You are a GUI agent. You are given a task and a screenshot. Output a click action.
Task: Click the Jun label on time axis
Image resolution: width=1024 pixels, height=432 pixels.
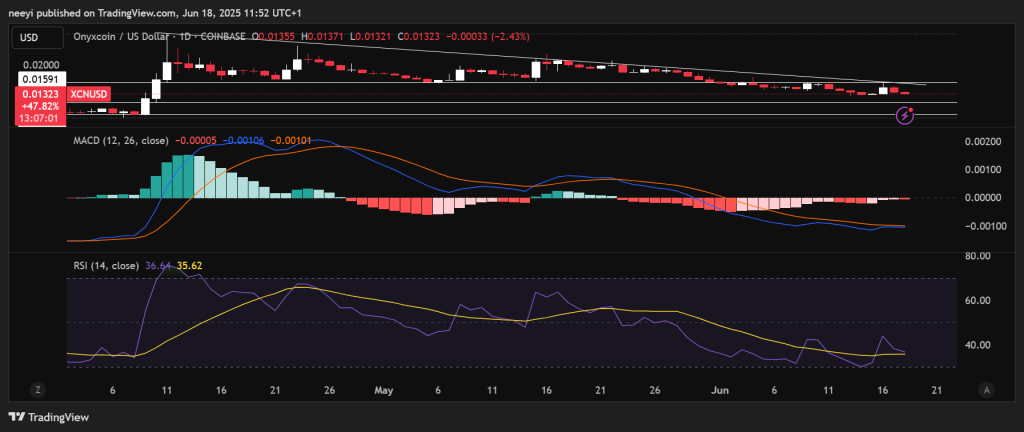tap(720, 390)
